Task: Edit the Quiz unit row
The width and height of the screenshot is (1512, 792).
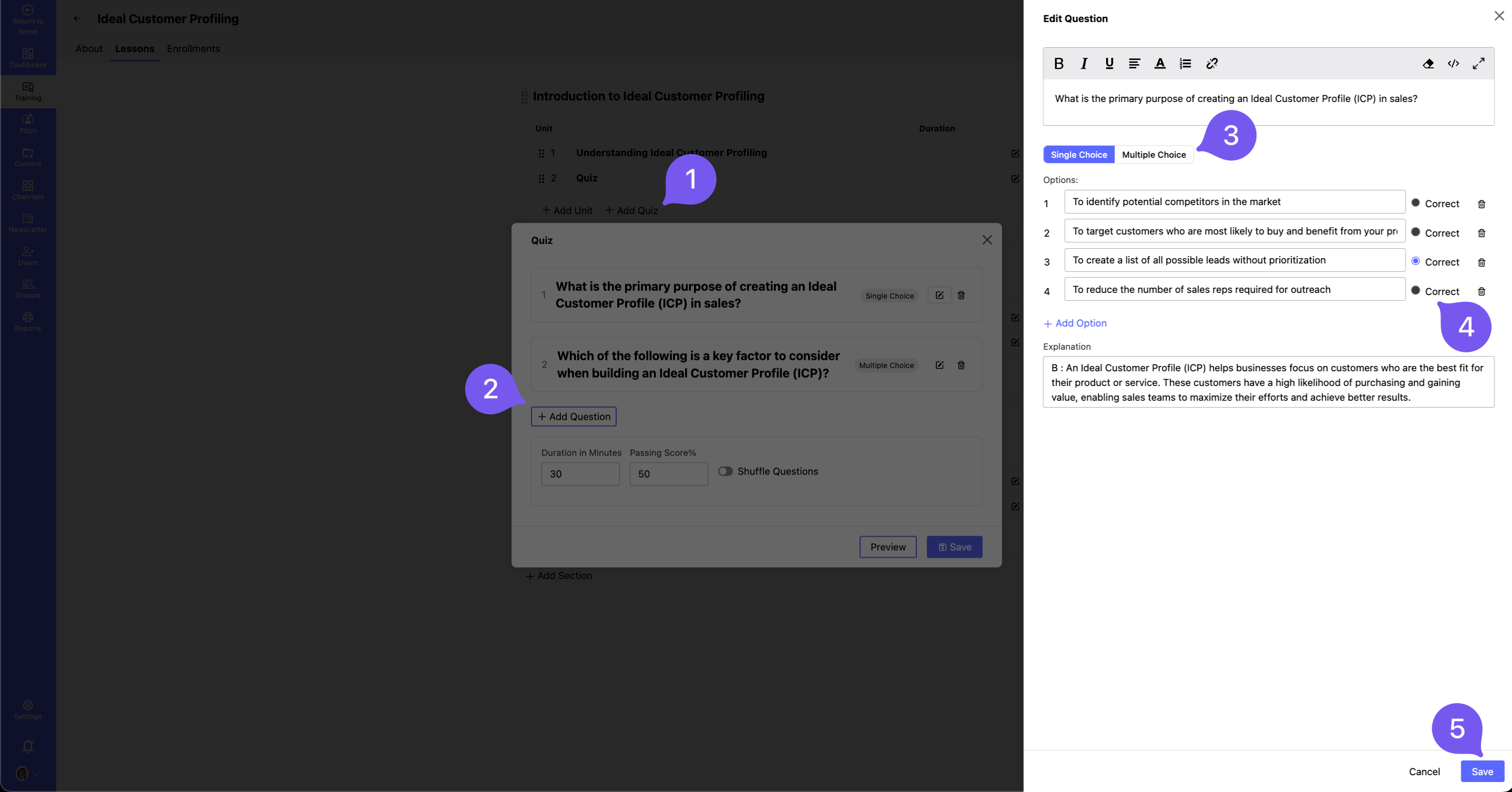Action: (x=1015, y=178)
